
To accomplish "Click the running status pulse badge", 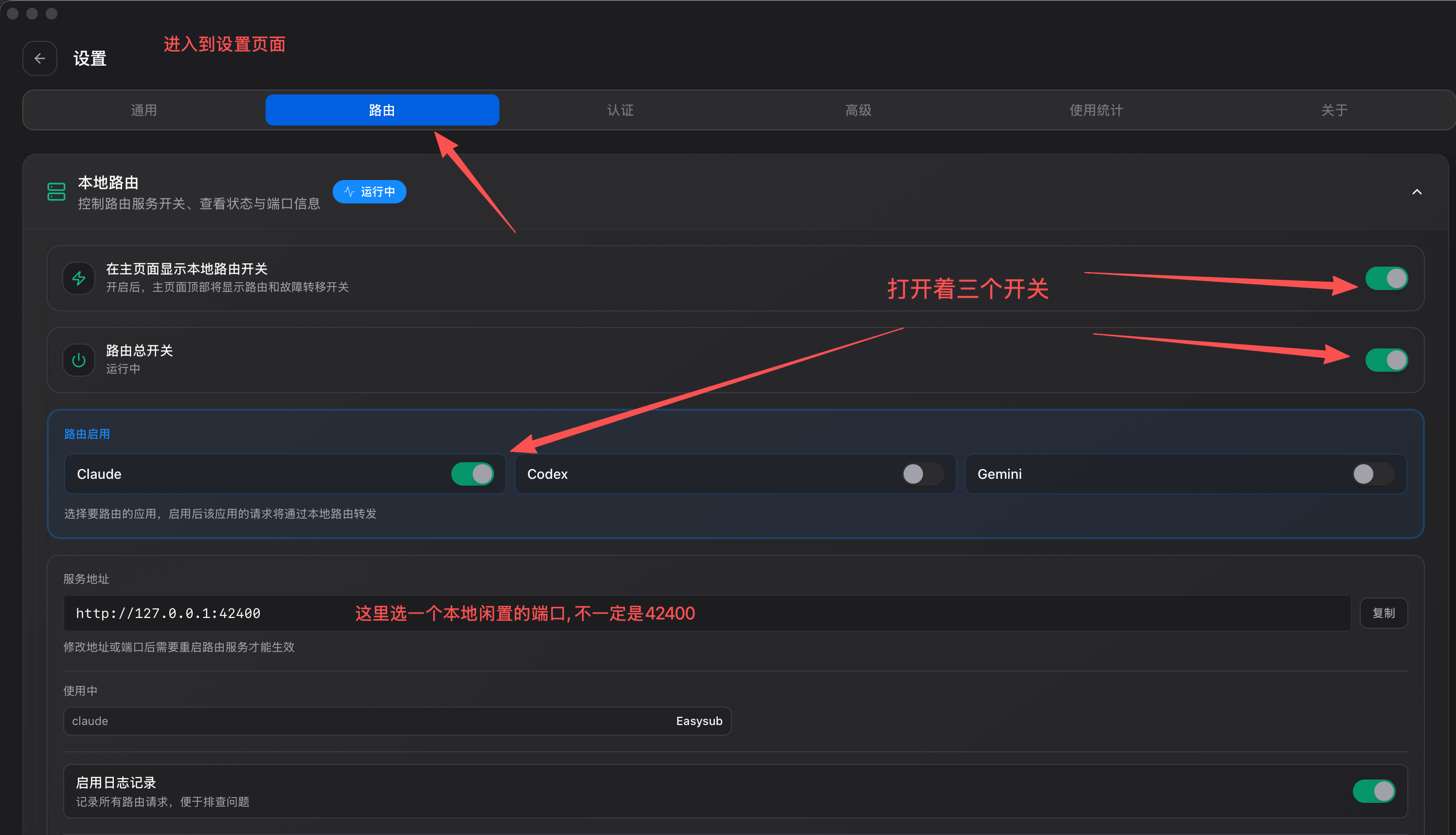I will tap(370, 192).
